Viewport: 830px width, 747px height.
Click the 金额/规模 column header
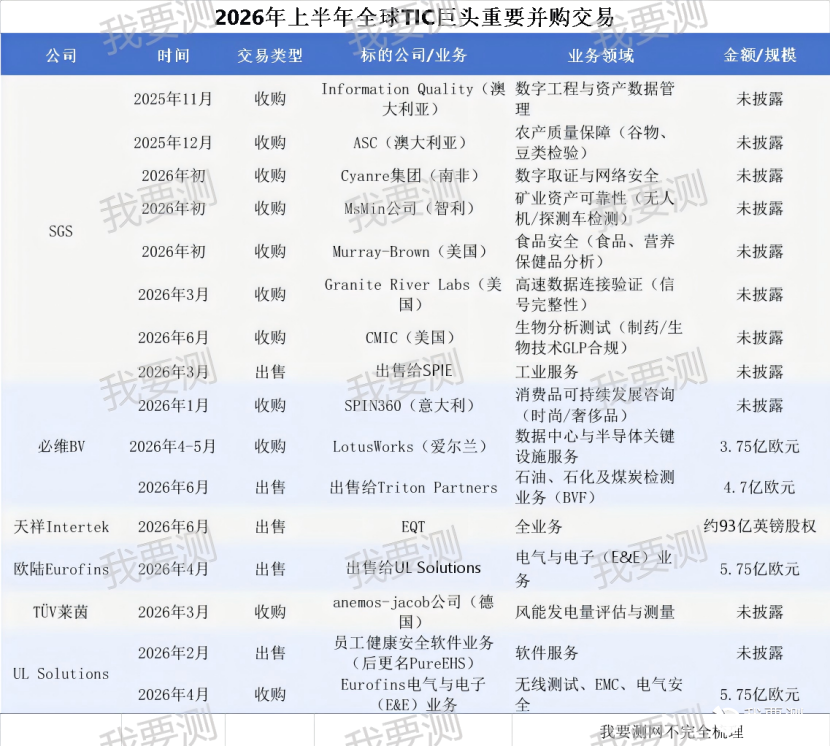pyautogui.click(x=760, y=55)
